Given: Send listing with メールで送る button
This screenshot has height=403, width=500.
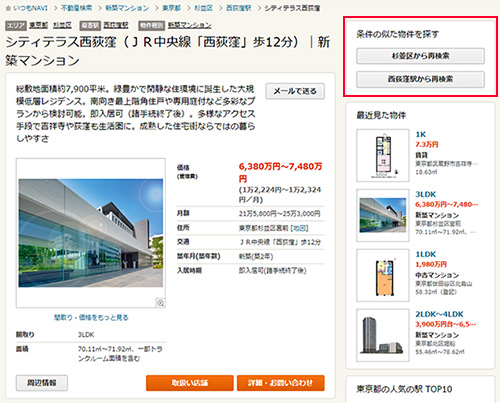Looking at the screenshot, I should tap(295, 91).
